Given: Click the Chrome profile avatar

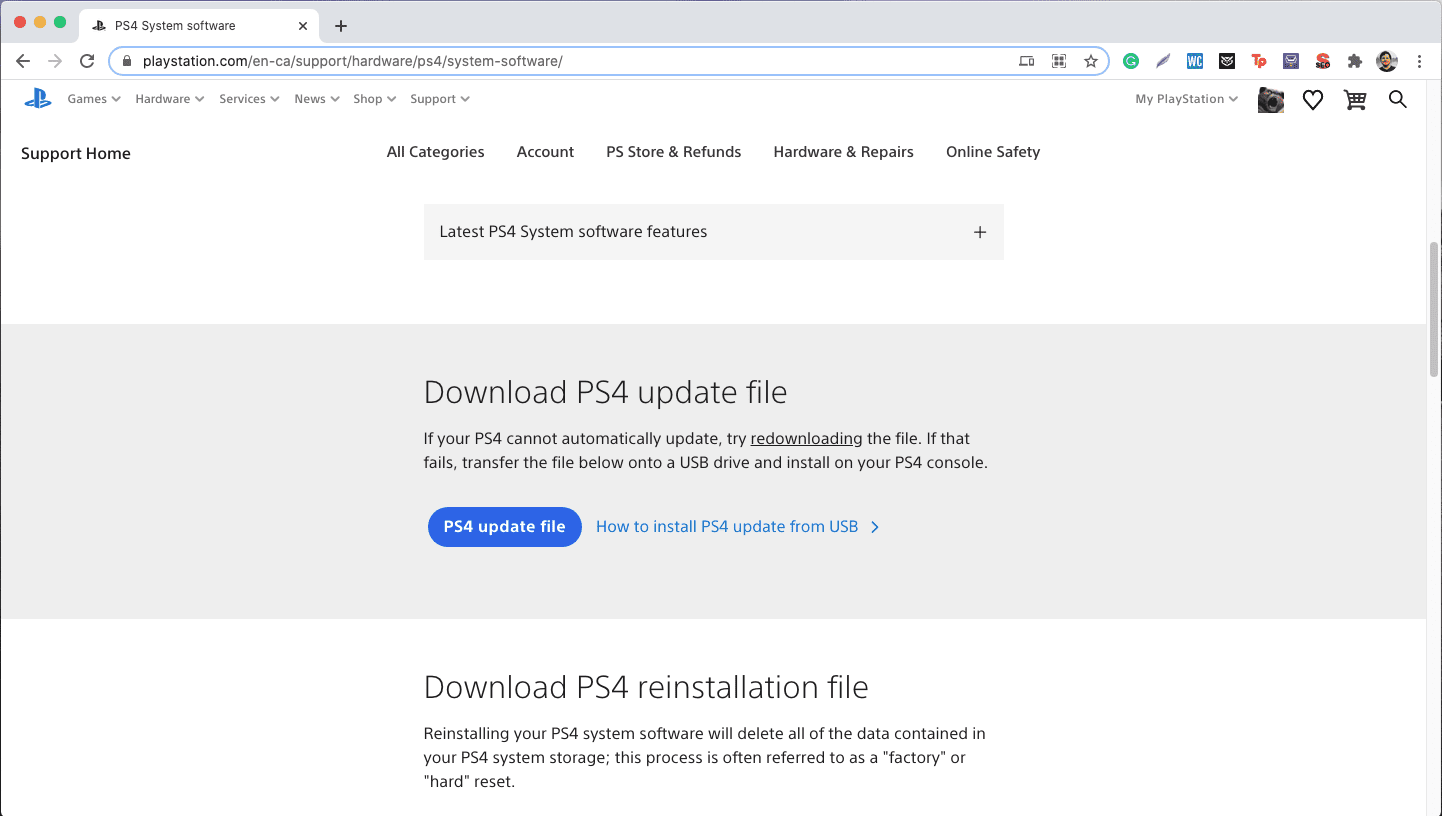Looking at the screenshot, I should (x=1387, y=61).
